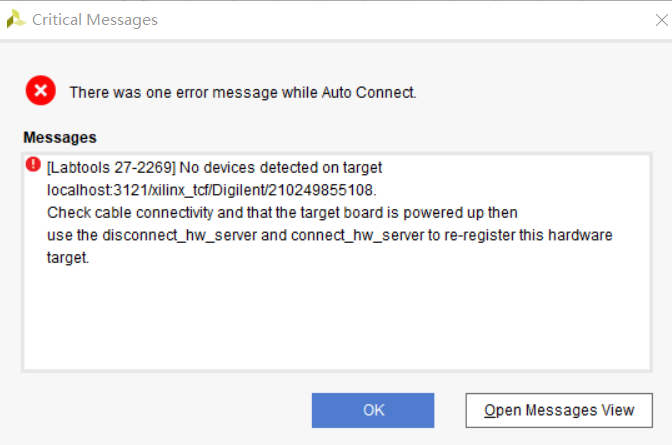672x445 pixels.
Task: Click the empty area of messages list box
Action: click(x=337, y=317)
